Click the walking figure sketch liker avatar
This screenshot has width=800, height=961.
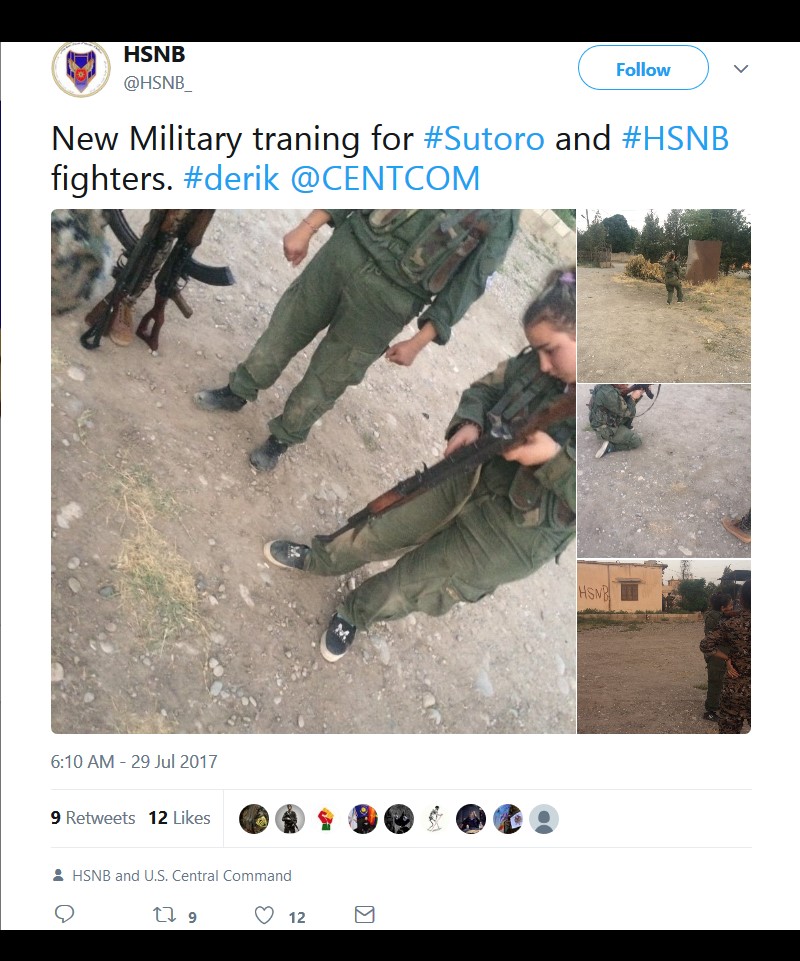435,819
